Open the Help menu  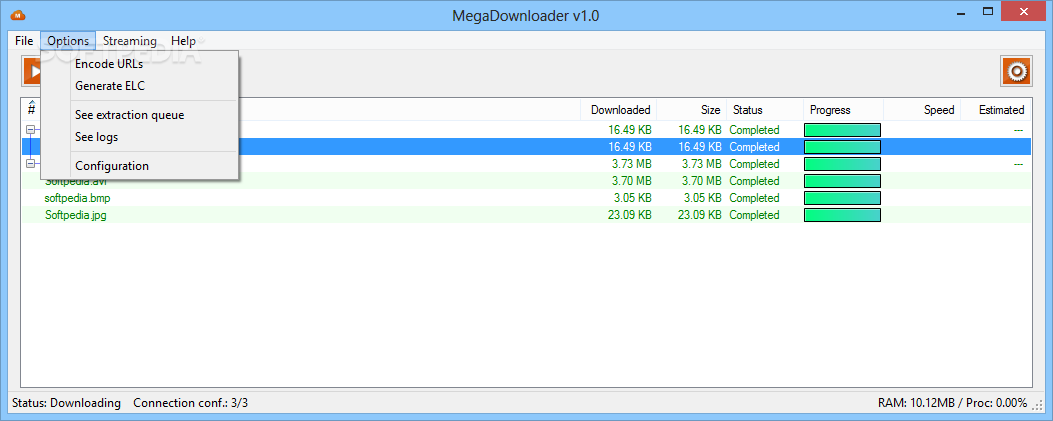(183, 41)
